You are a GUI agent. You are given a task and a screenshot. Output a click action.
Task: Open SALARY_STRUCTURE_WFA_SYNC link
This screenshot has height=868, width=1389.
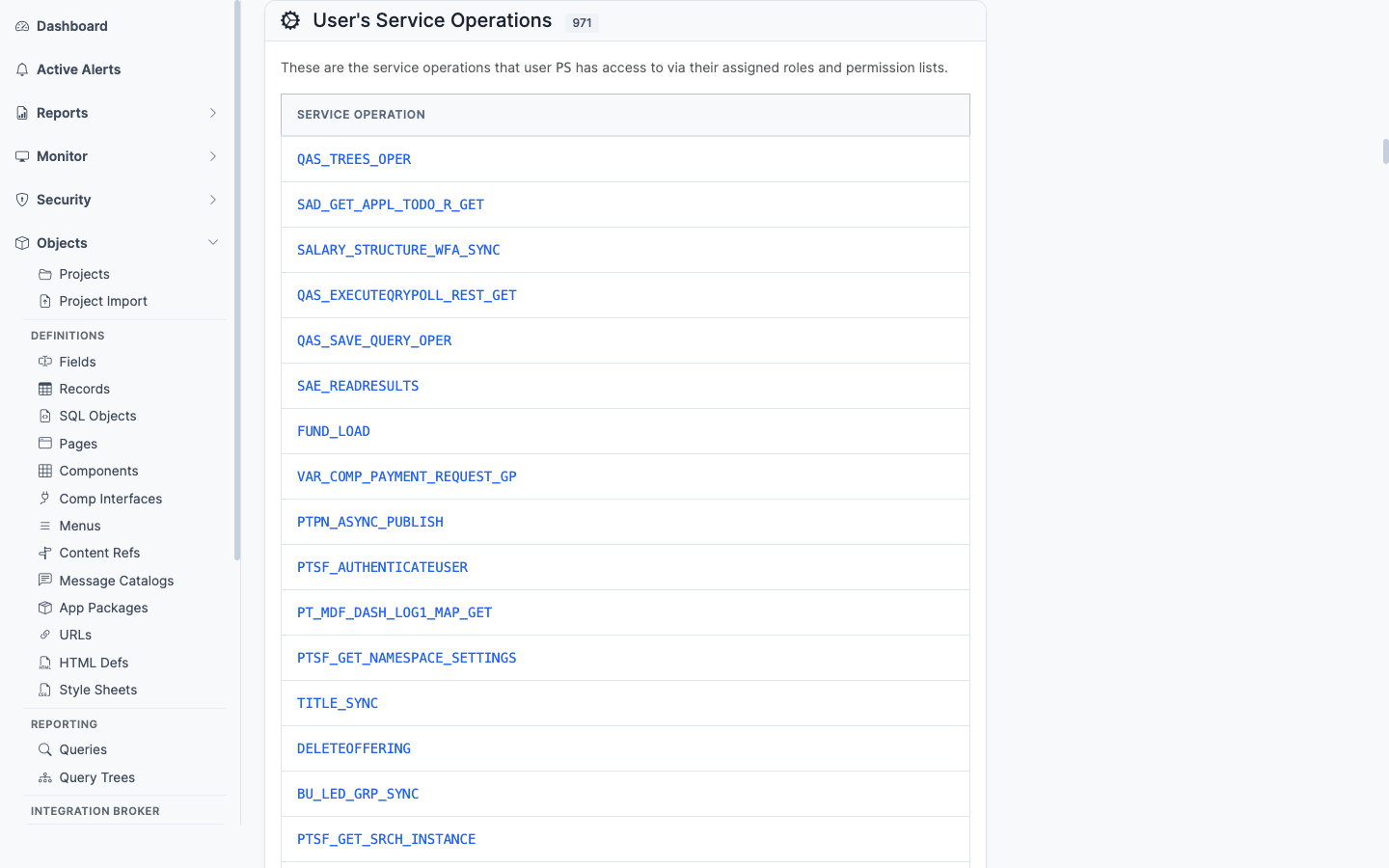point(398,250)
